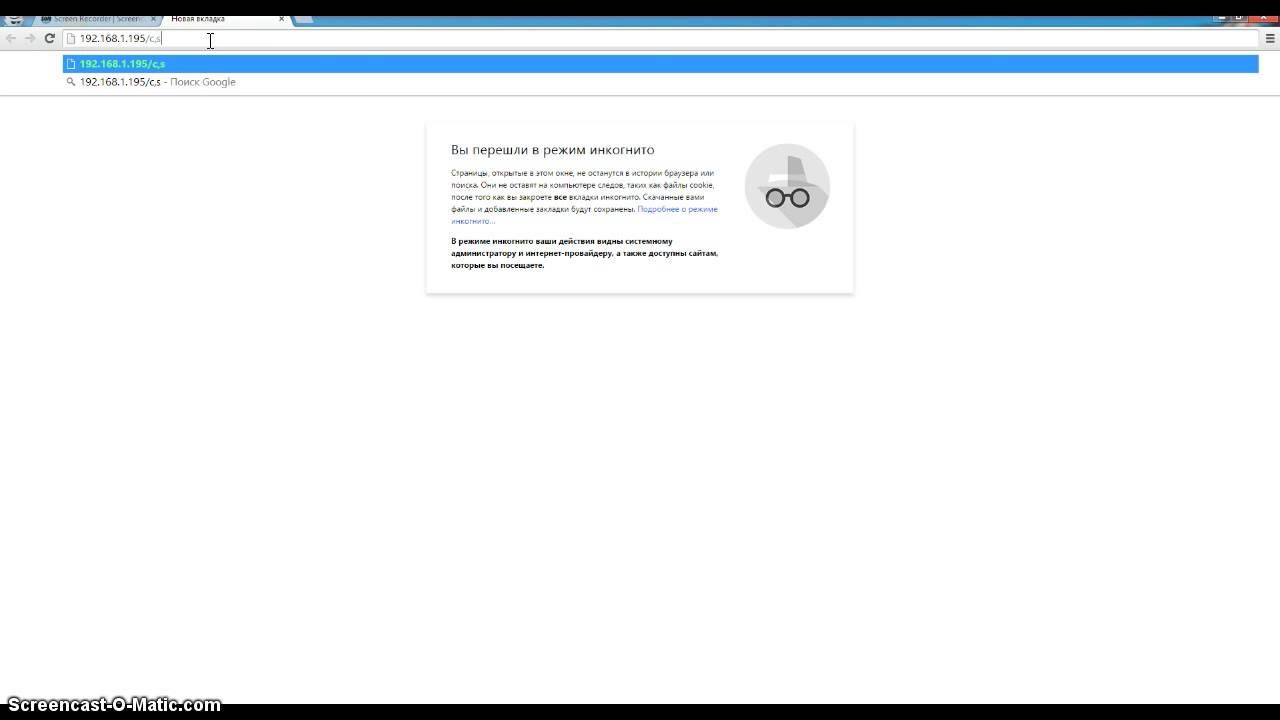Close the Screen Recorder tab
This screenshot has width=1280, height=720.
(153, 19)
